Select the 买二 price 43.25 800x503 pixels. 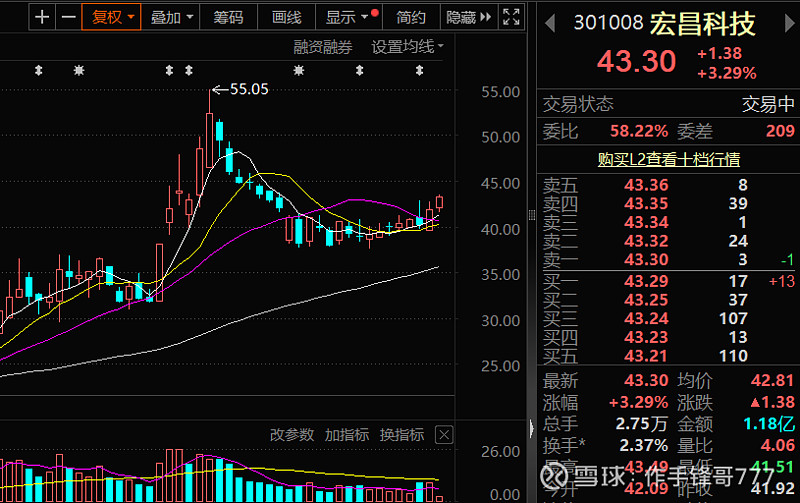coord(646,300)
